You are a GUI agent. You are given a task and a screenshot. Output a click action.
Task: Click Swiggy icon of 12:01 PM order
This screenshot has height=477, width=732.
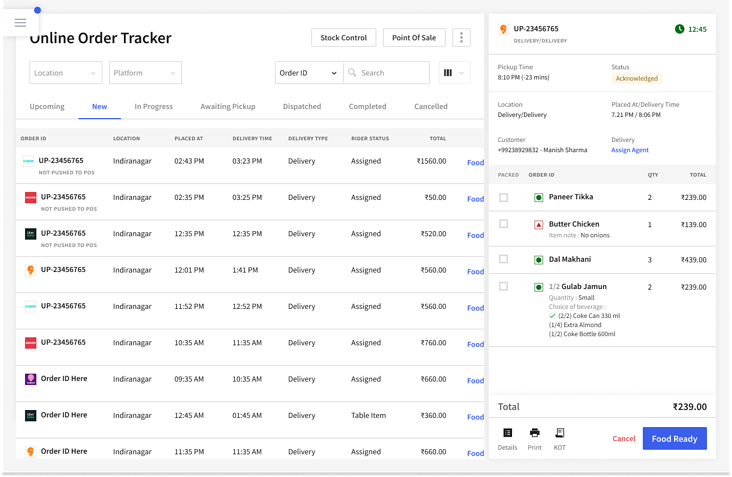(x=30, y=270)
